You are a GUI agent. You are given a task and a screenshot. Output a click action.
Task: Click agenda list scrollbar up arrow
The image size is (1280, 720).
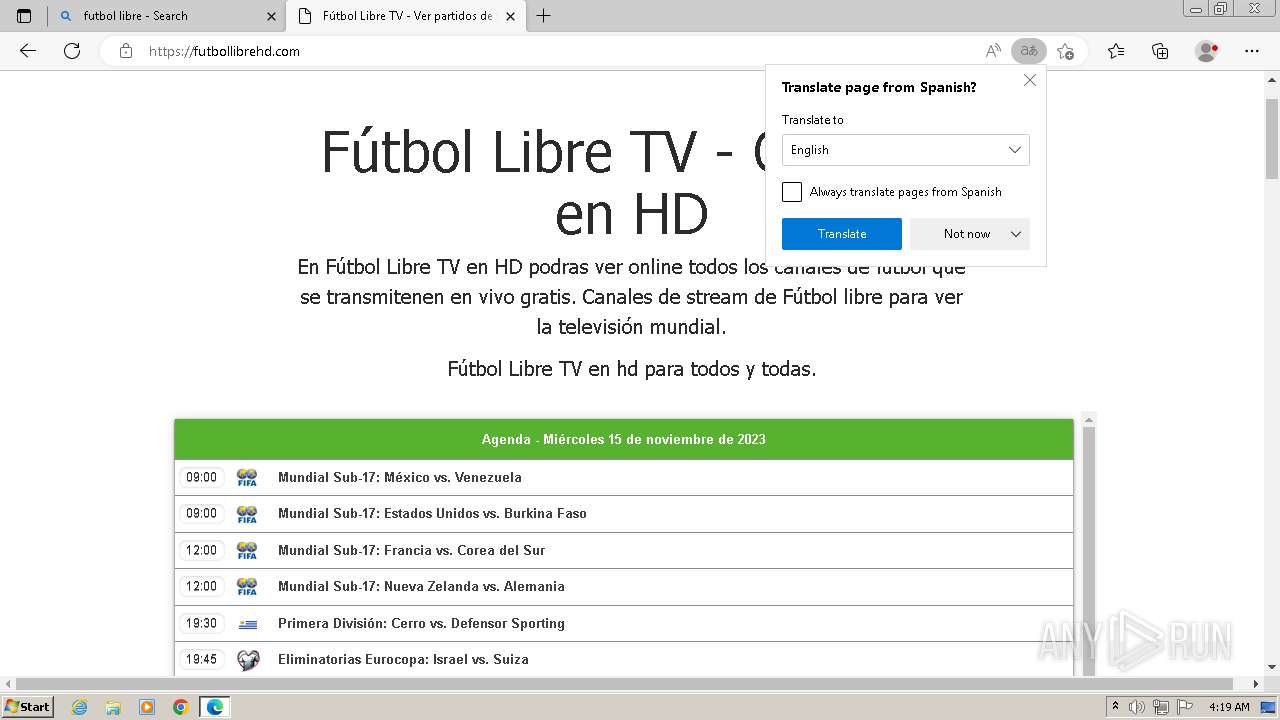(1089, 420)
